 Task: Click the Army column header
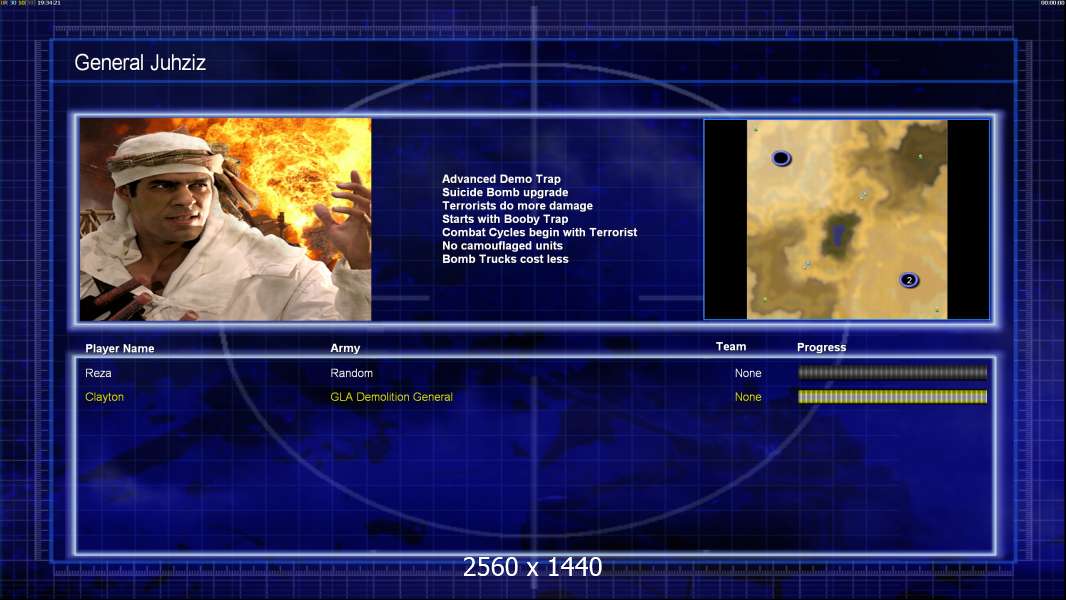(345, 348)
